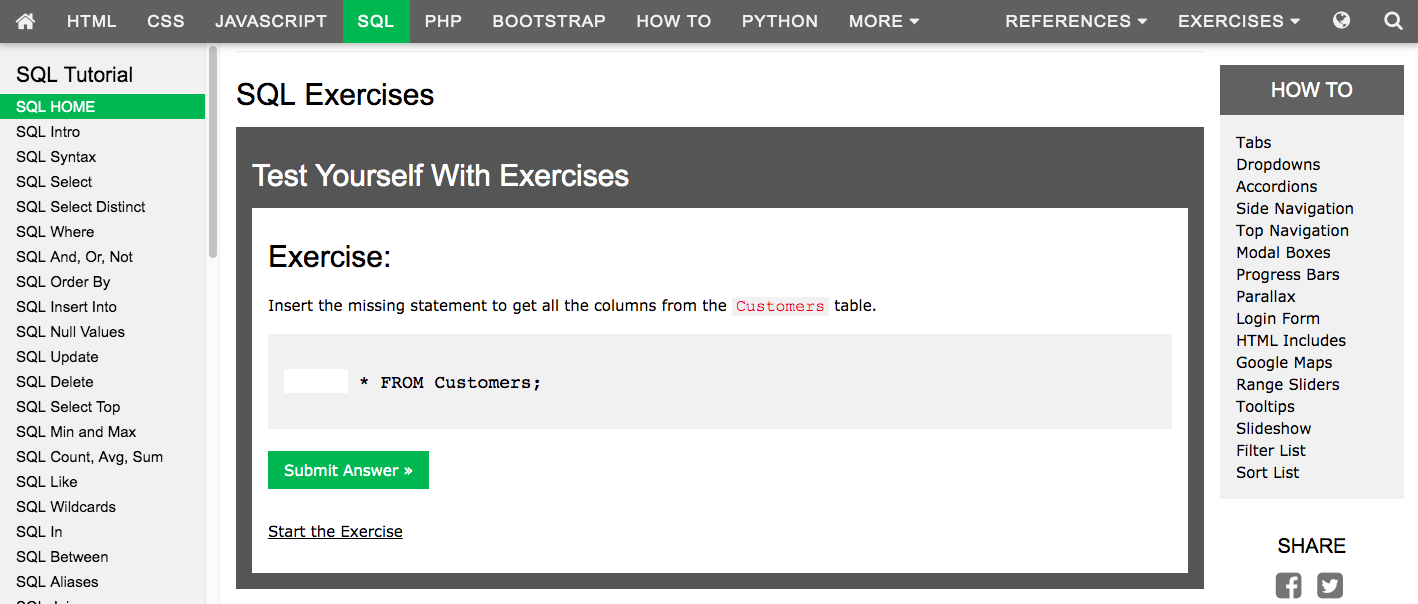Viewport: 1418px width, 604px height.
Task: Click the Submit Answer button
Action: click(348, 470)
